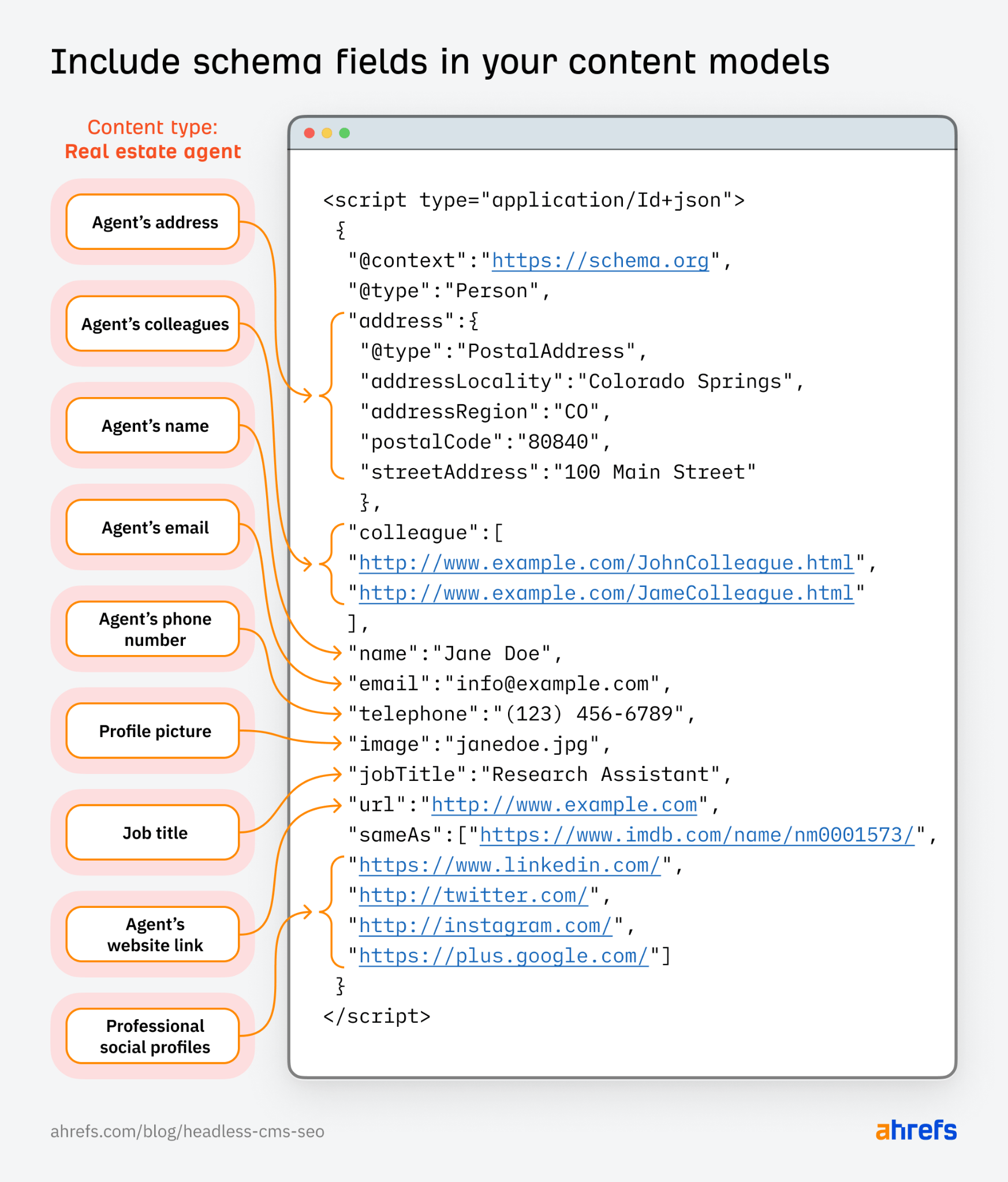Select the Agent's address field box

[x=153, y=222]
